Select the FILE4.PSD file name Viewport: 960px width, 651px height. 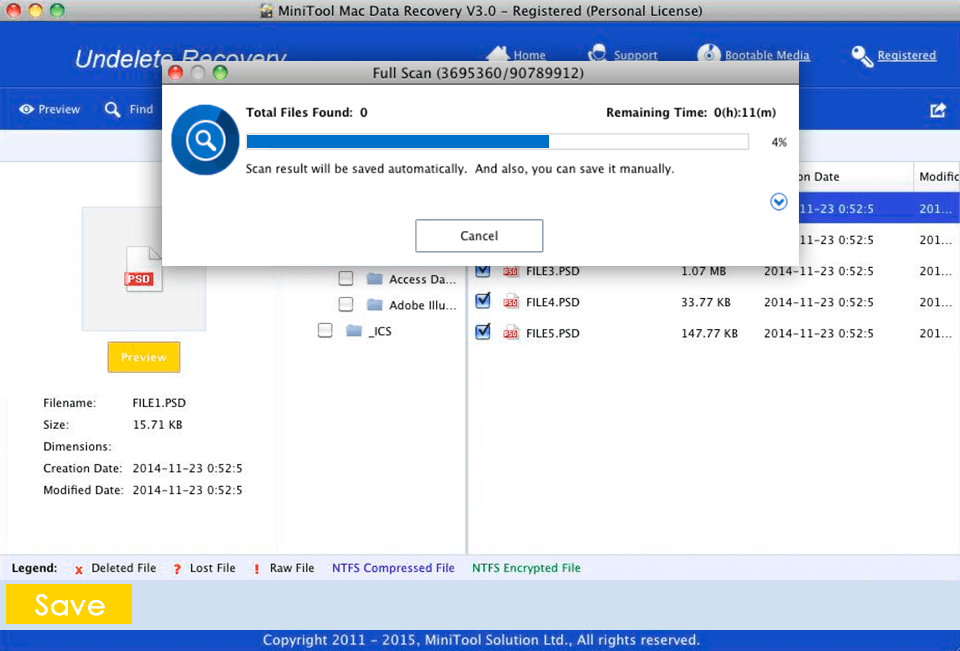click(x=553, y=302)
